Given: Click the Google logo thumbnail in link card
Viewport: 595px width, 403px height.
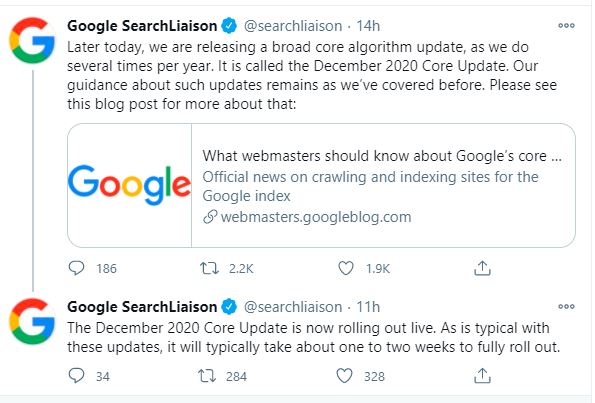Looking at the screenshot, I should coord(129,186).
